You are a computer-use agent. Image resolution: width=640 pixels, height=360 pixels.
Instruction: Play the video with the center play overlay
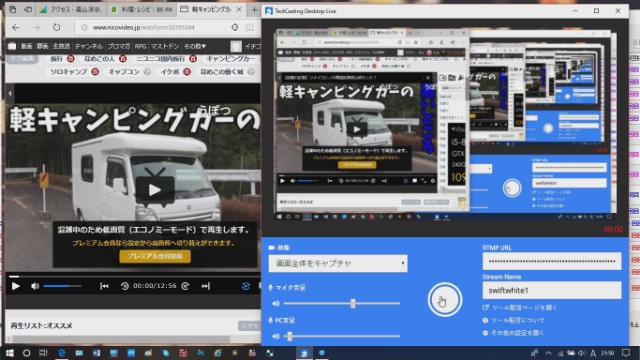[x=154, y=190]
